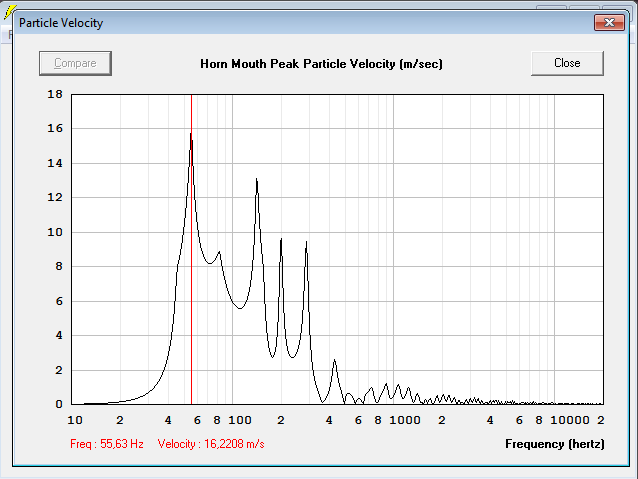The image size is (638, 479).
Task: Click the y-axis label 12
Action: tap(55, 197)
